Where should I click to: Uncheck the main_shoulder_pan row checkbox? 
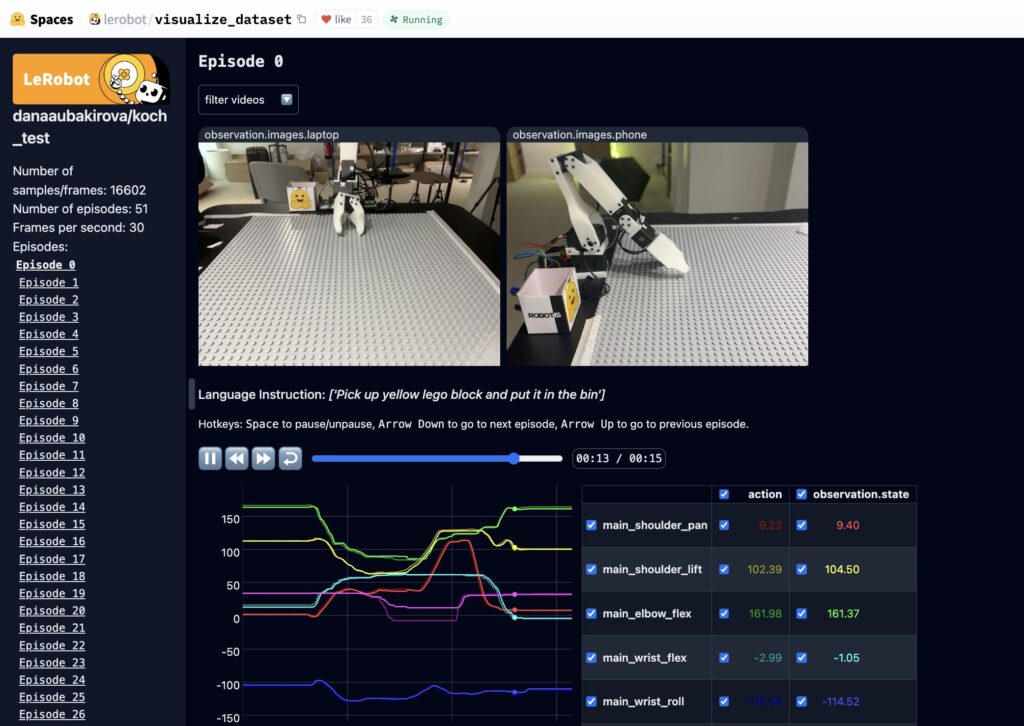[x=591, y=525]
